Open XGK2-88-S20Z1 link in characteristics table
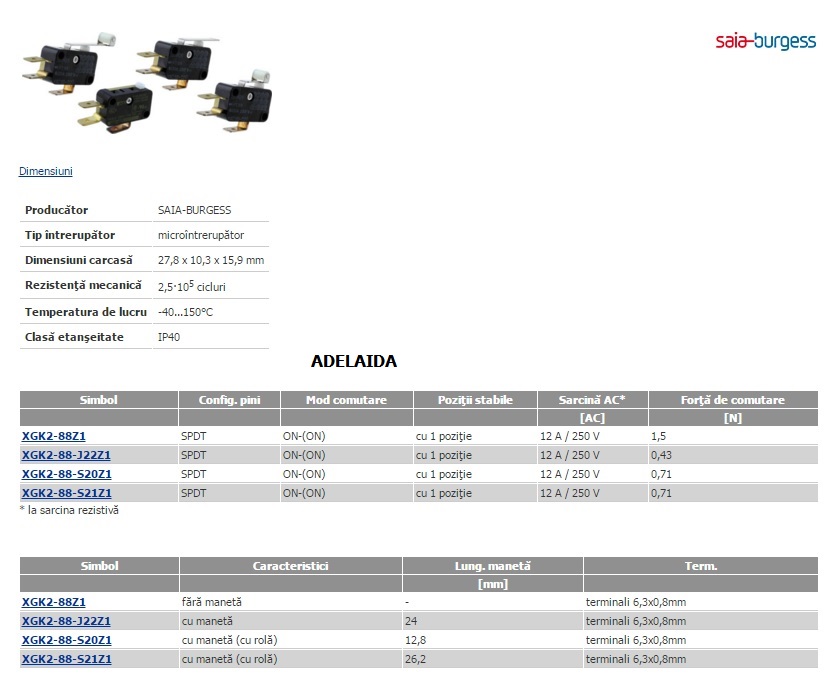The image size is (826, 684). point(66,640)
